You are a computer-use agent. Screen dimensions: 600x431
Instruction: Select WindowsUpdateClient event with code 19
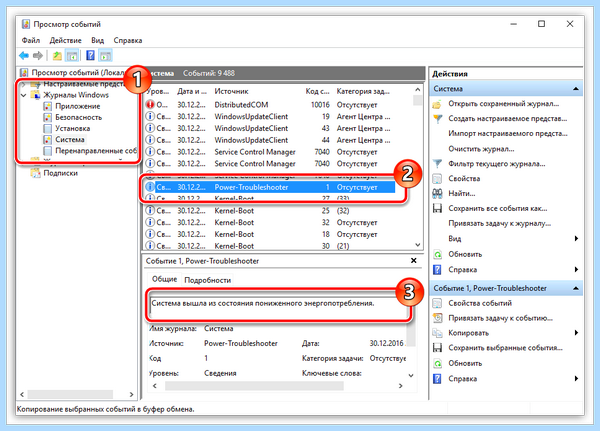tap(270, 116)
